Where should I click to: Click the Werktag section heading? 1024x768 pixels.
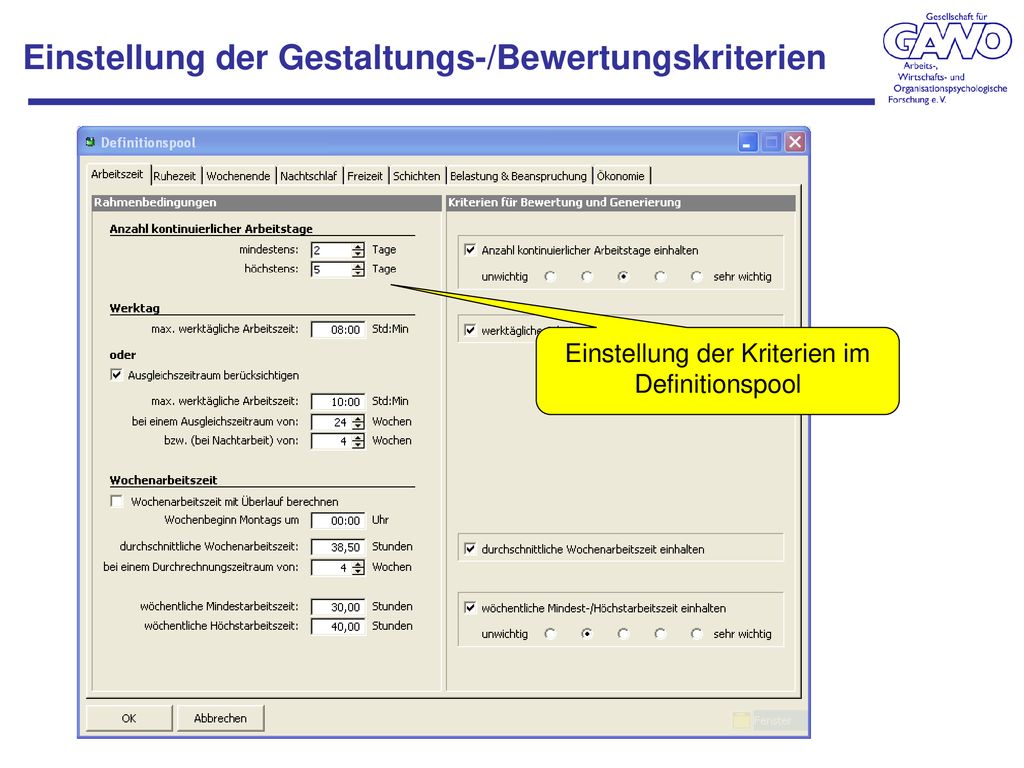[135, 308]
